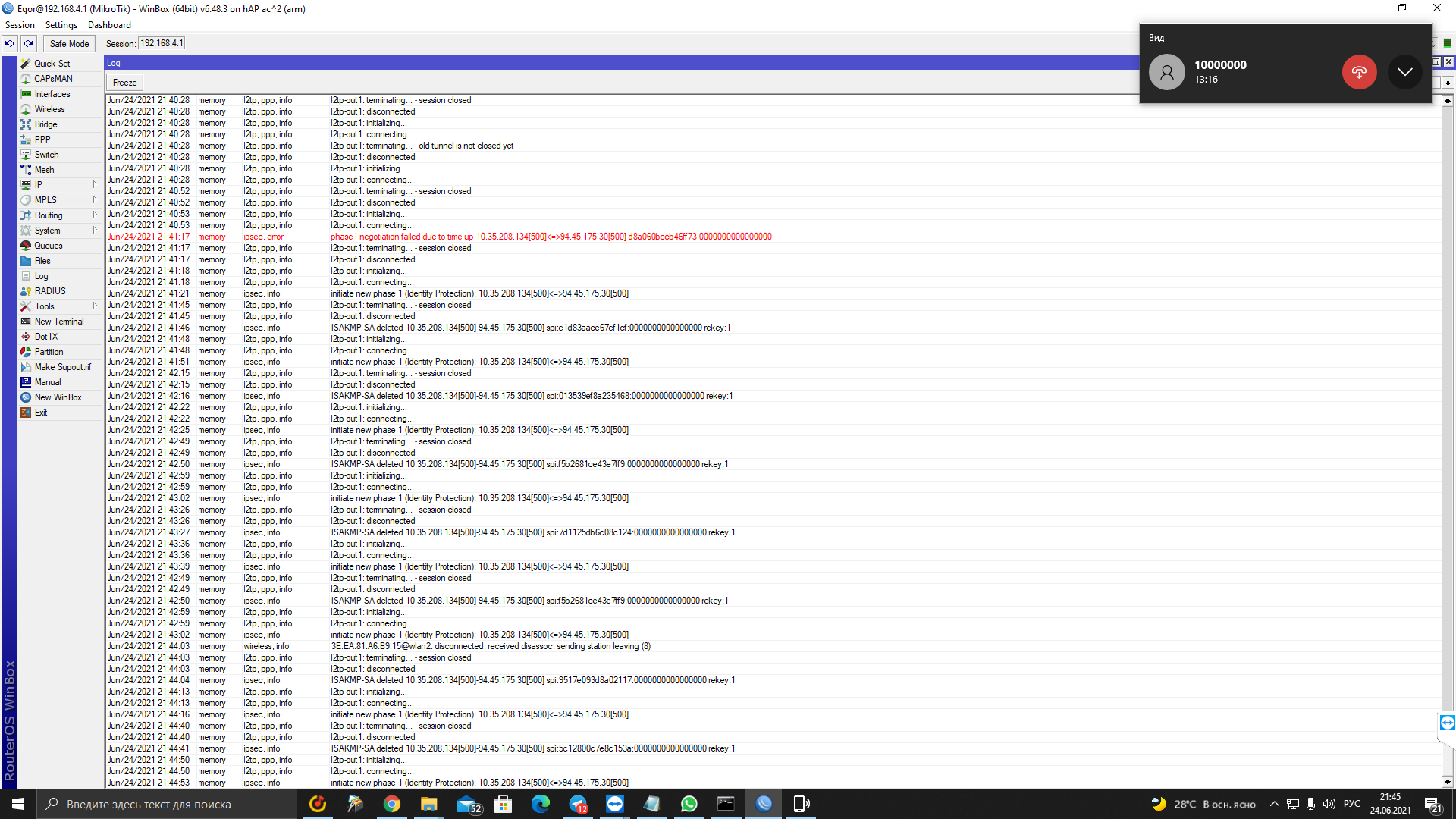Image resolution: width=1456 pixels, height=819 pixels.
Task: Open the Settings menu
Action: click(x=61, y=25)
